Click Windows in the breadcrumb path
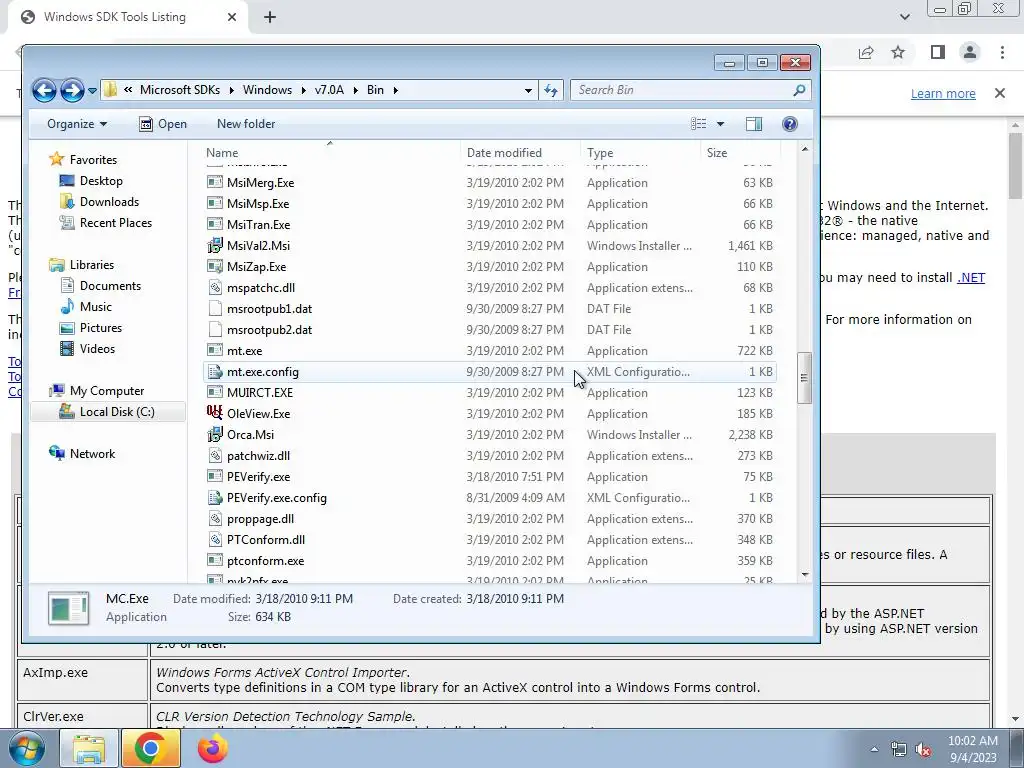 [x=267, y=90]
